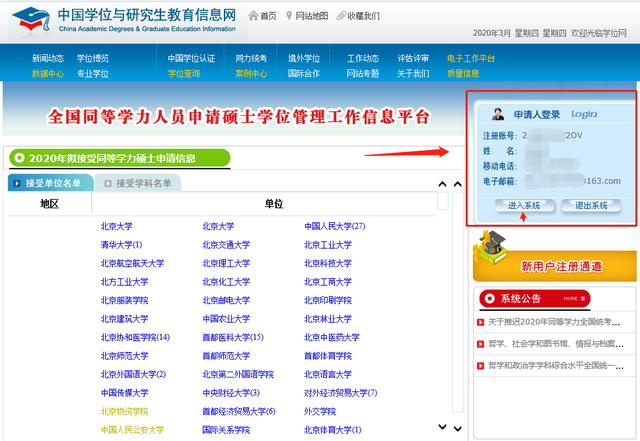Open the 北京航空航天大学 link

132,263
